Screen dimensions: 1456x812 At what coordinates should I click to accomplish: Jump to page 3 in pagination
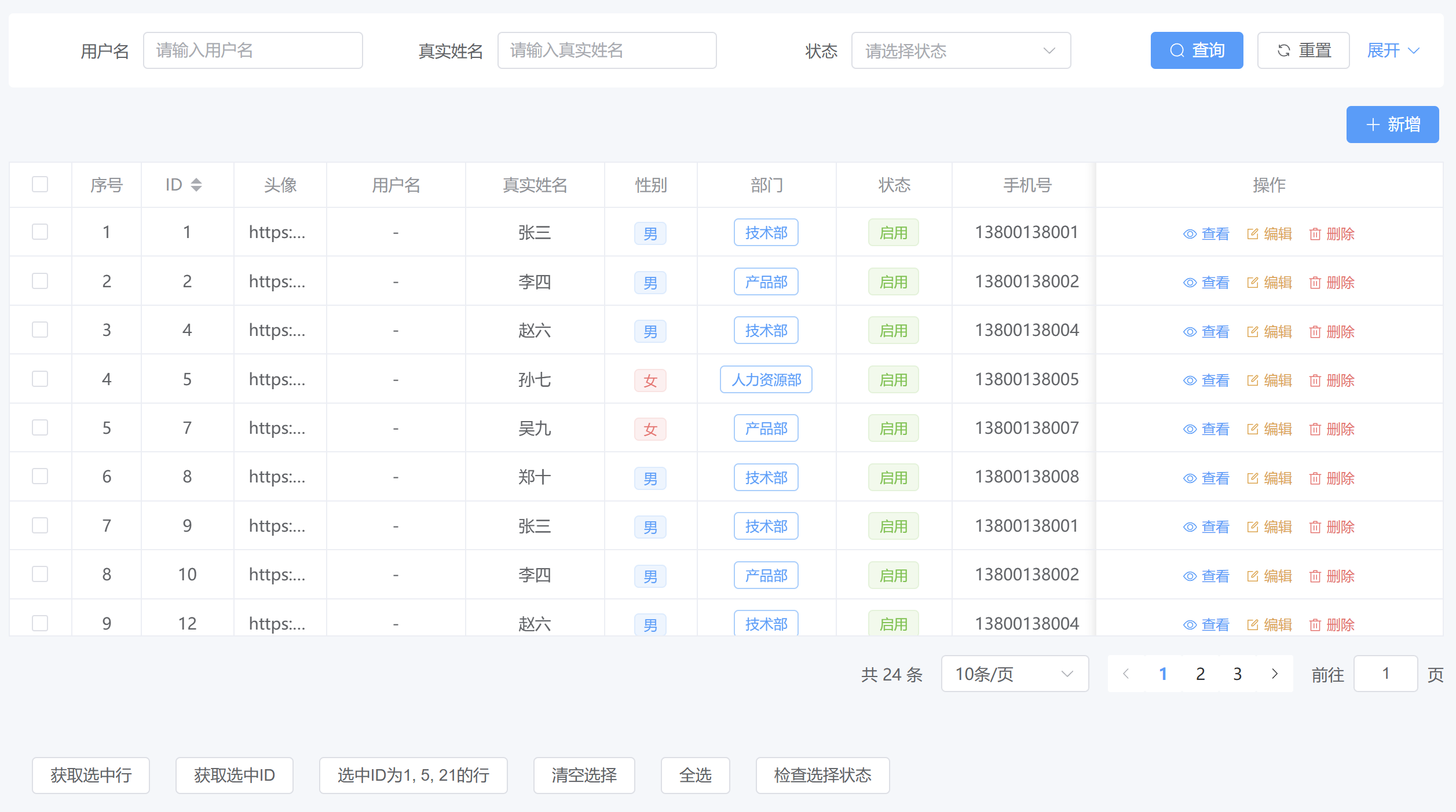pyautogui.click(x=1237, y=674)
